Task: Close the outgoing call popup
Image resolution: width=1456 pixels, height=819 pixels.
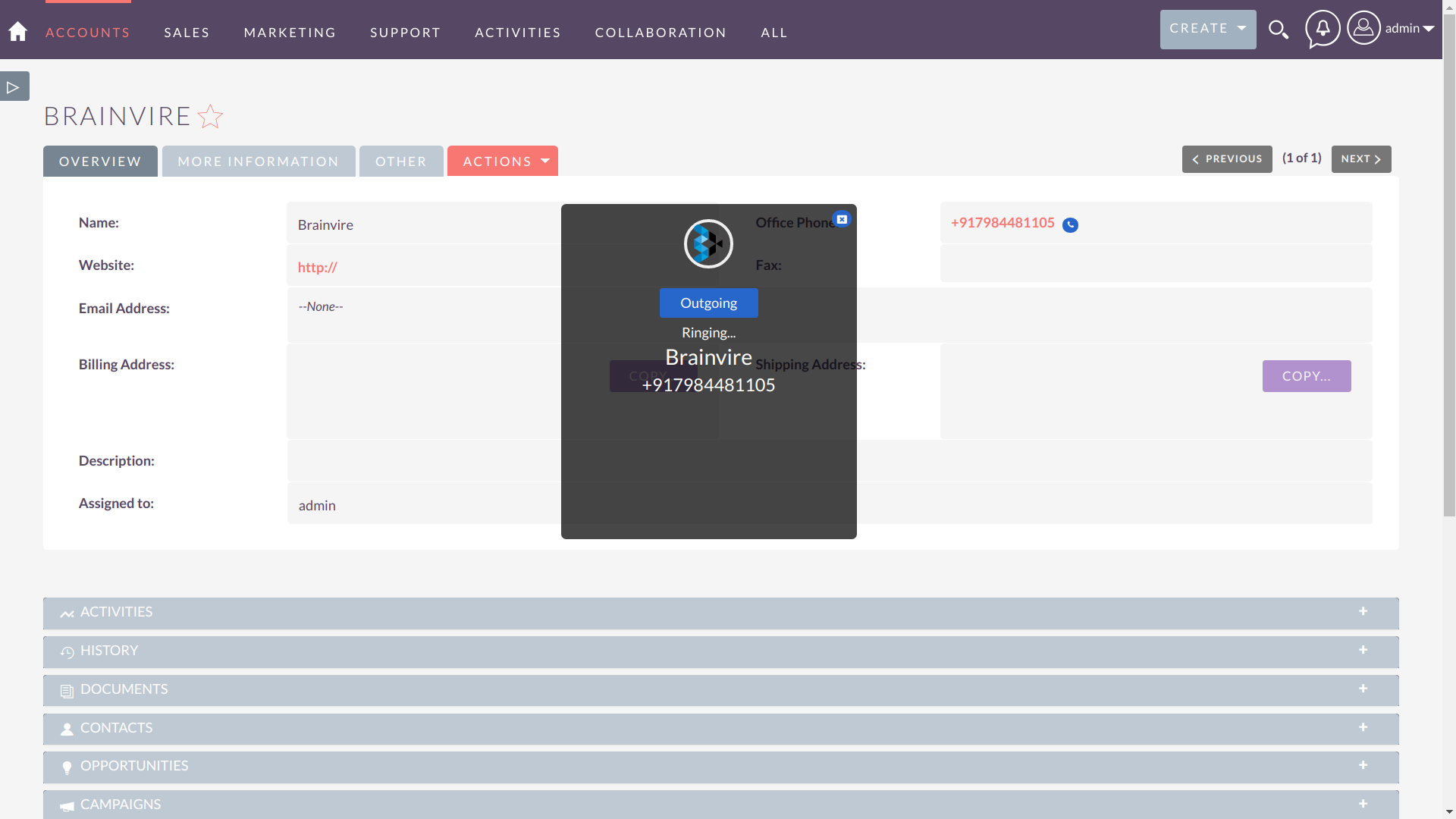Action: 842,219
